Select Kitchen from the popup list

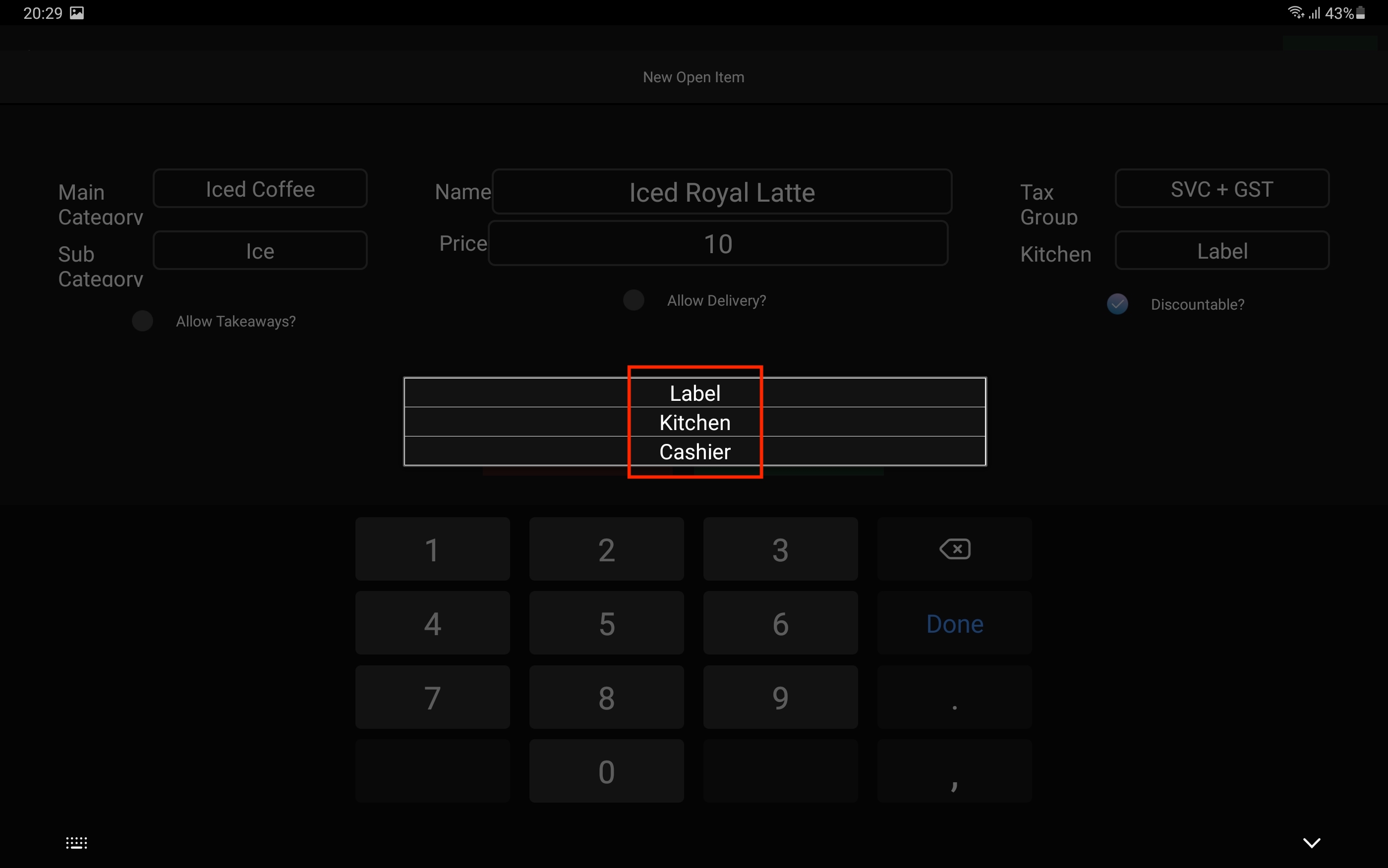pos(695,423)
